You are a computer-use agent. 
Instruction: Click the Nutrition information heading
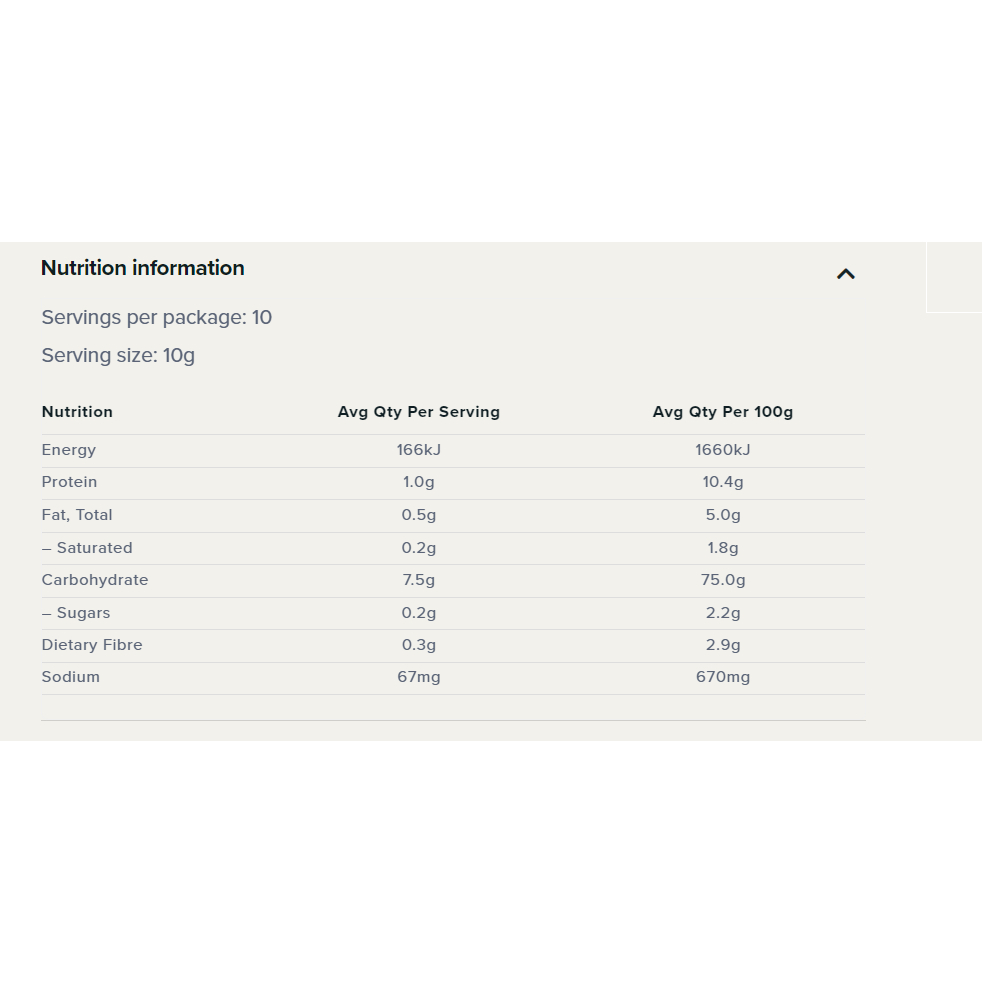[x=143, y=268]
